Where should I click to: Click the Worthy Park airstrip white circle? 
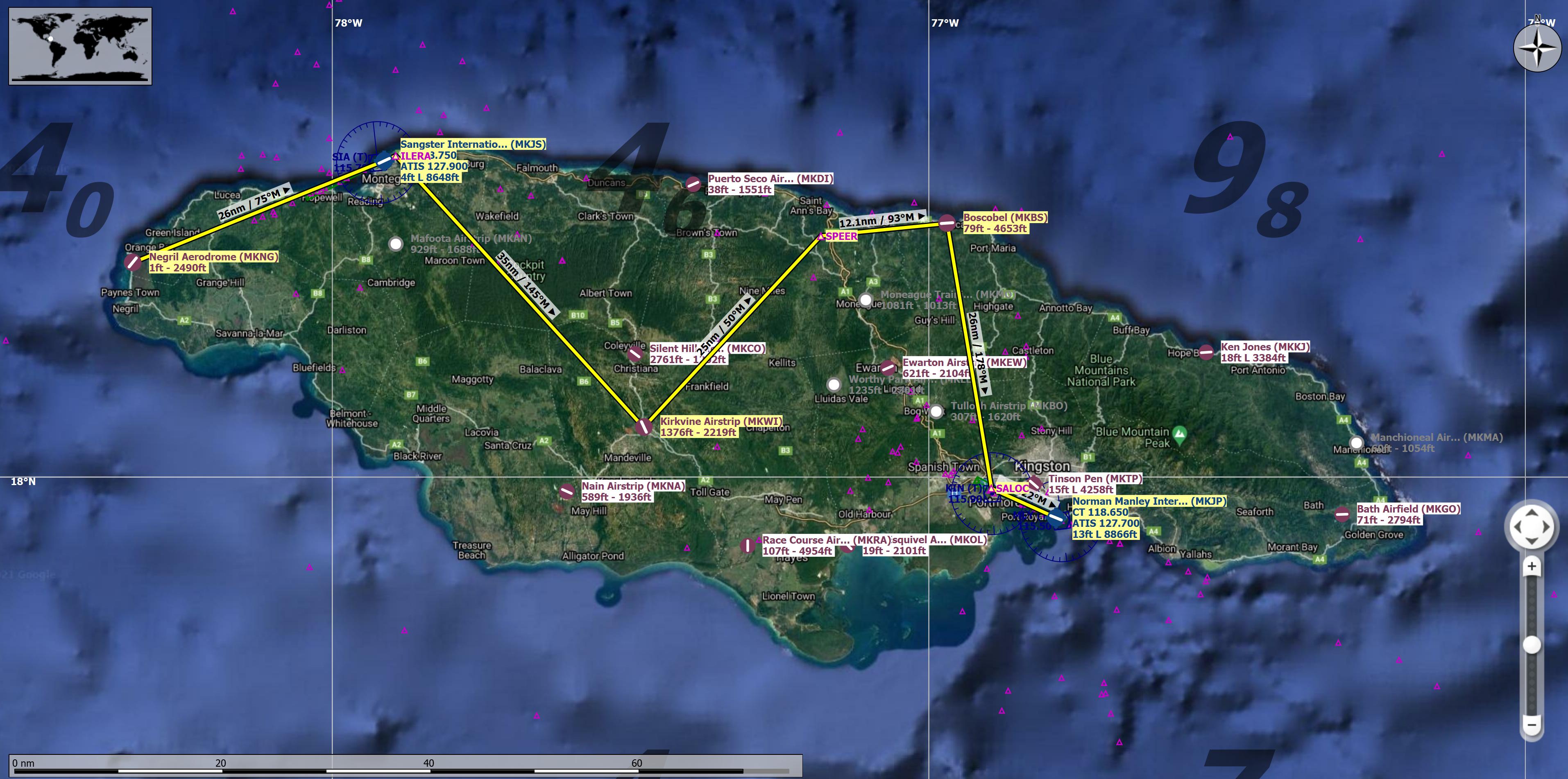click(834, 384)
